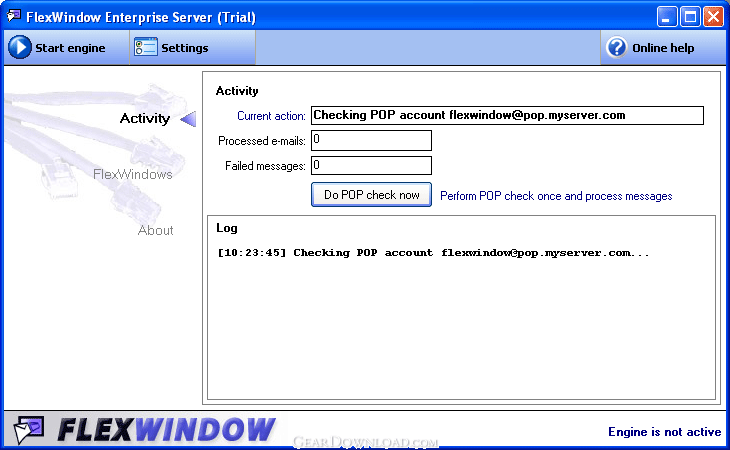Minimize the FlexWindow window
Viewport: 730px width, 450px height.
[667, 17]
